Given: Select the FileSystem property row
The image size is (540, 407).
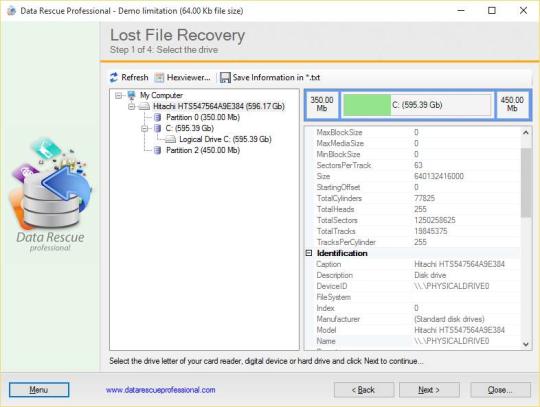Looking at the screenshot, I should (413, 297).
